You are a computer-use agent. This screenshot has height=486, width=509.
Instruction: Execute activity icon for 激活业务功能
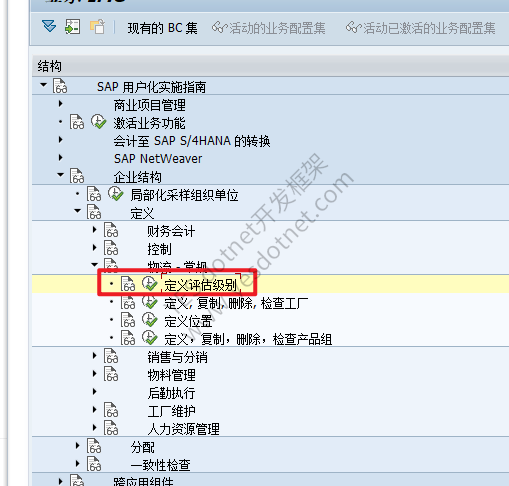pyautogui.click(x=99, y=122)
